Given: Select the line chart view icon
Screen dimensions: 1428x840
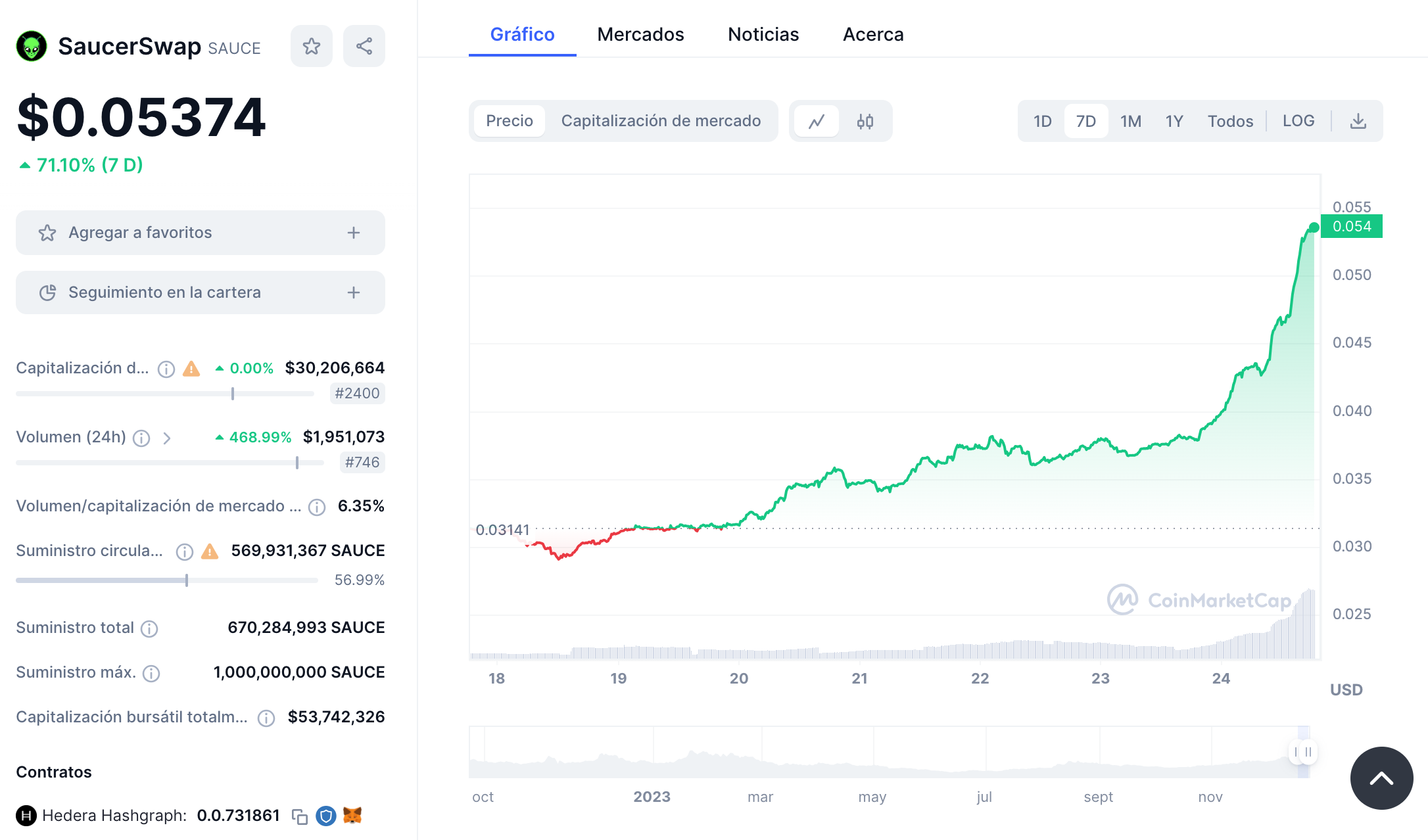Looking at the screenshot, I should 817,121.
